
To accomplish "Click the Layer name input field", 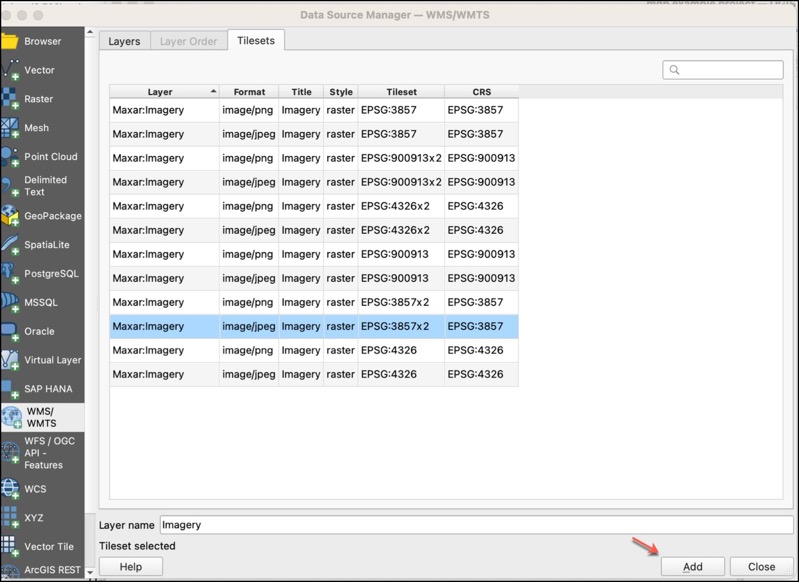I will [x=476, y=525].
